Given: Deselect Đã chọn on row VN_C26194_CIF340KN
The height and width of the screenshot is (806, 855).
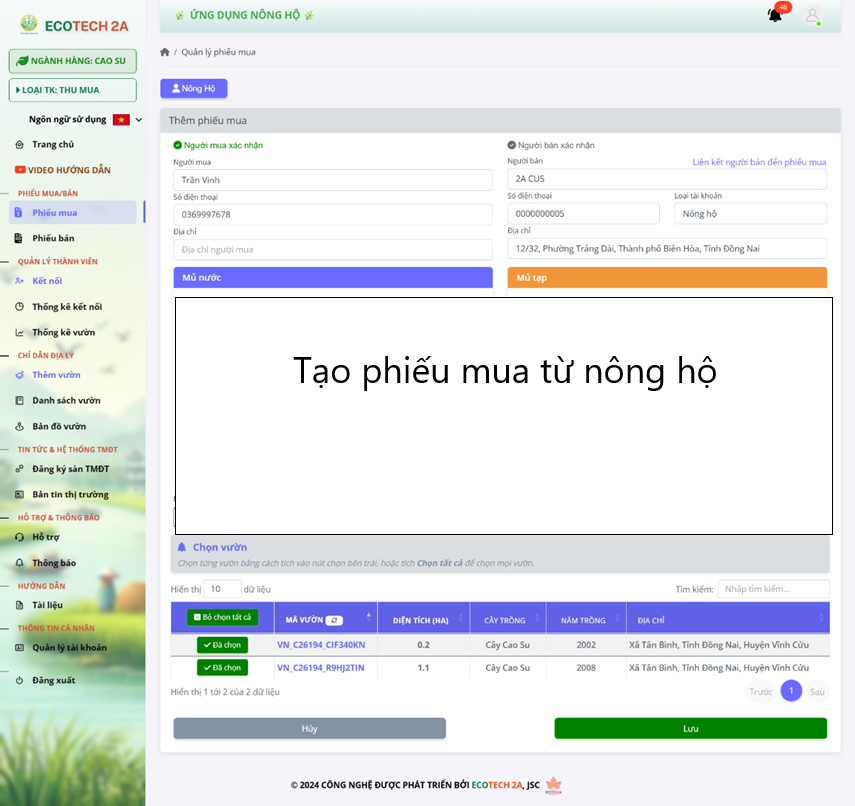Looking at the screenshot, I should [x=222, y=644].
